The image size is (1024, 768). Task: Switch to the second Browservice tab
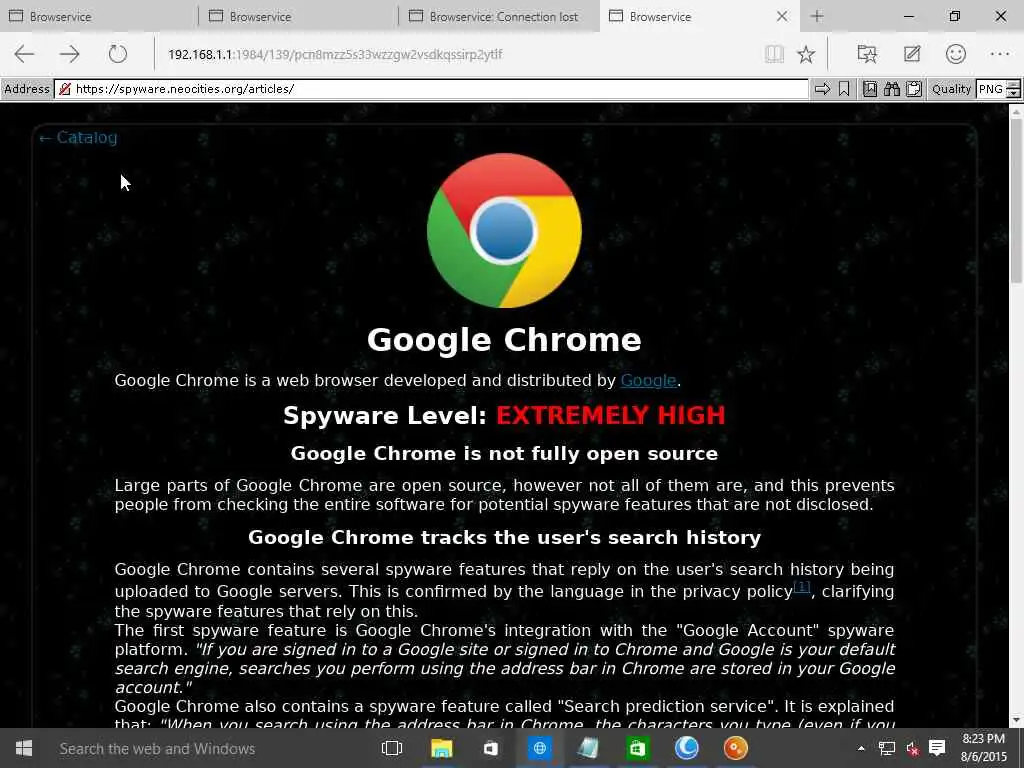pos(298,16)
